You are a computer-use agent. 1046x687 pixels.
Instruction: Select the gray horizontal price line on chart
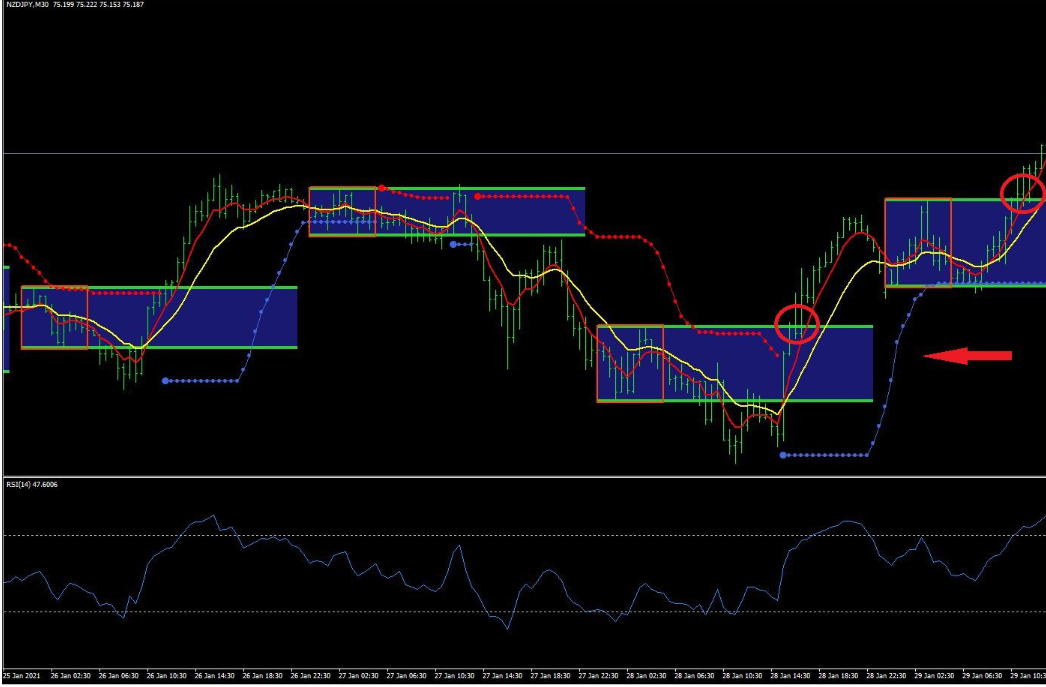coord(524,153)
